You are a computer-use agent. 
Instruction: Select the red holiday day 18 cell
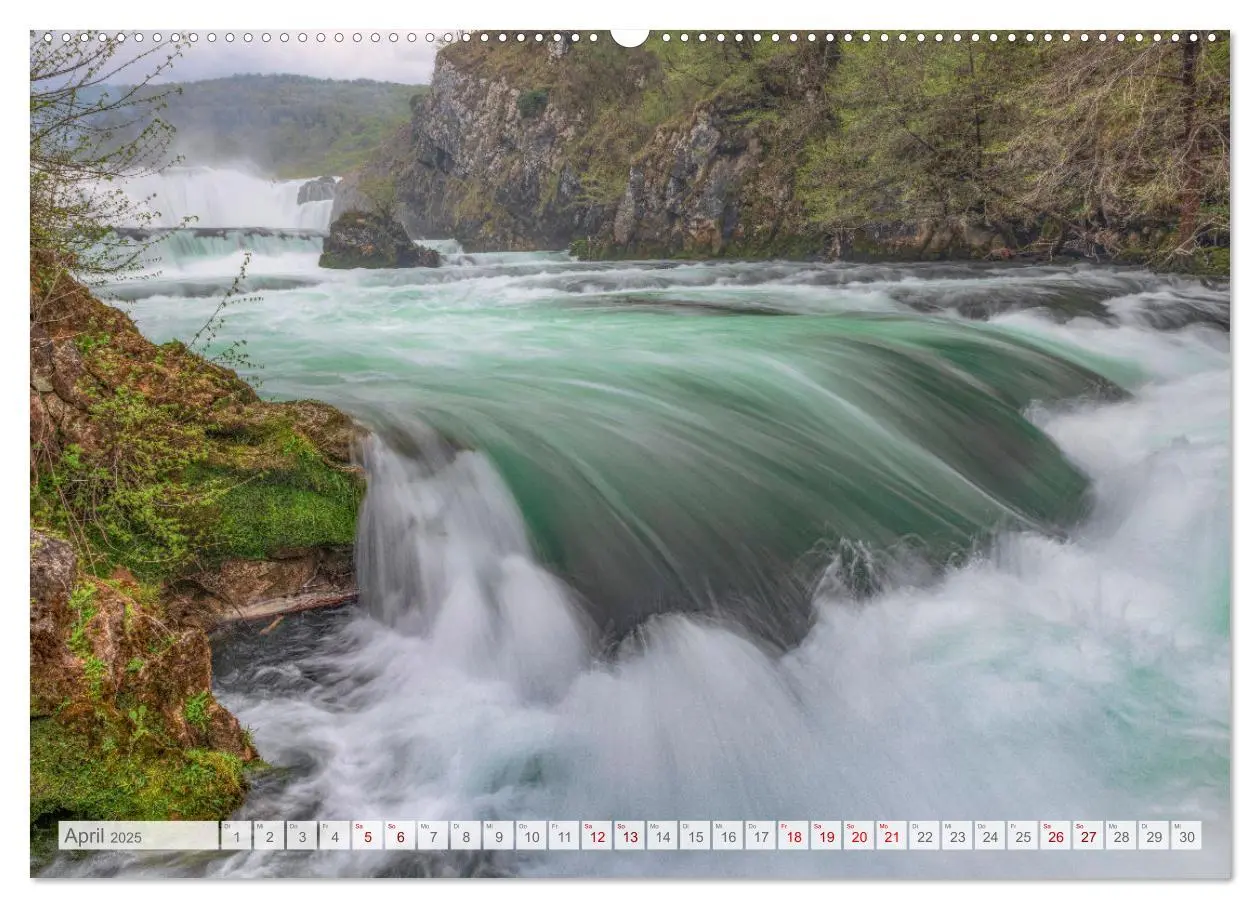pyautogui.click(x=793, y=836)
